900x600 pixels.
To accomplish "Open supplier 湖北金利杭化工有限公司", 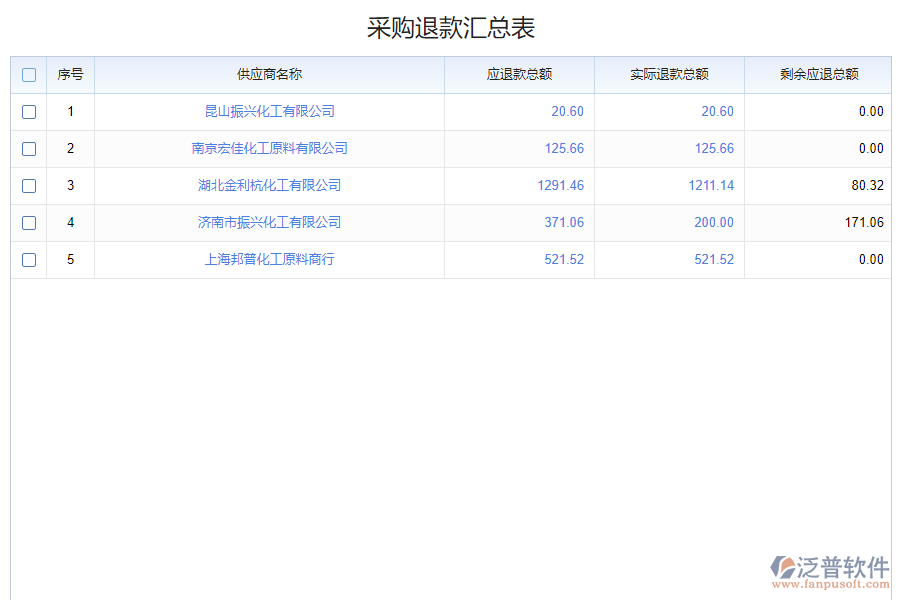I will tap(268, 185).
